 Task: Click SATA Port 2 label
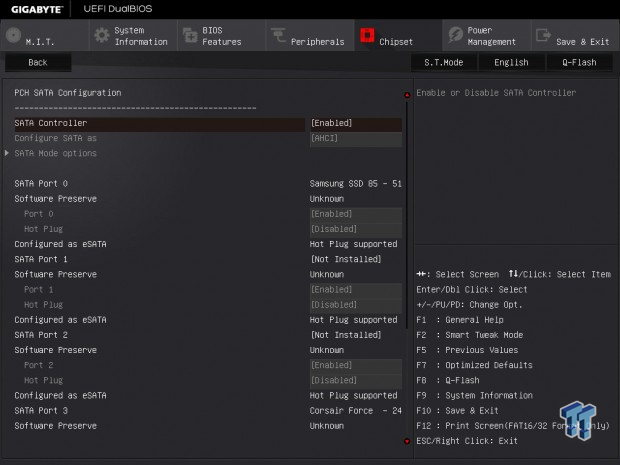tap(41, 335)
